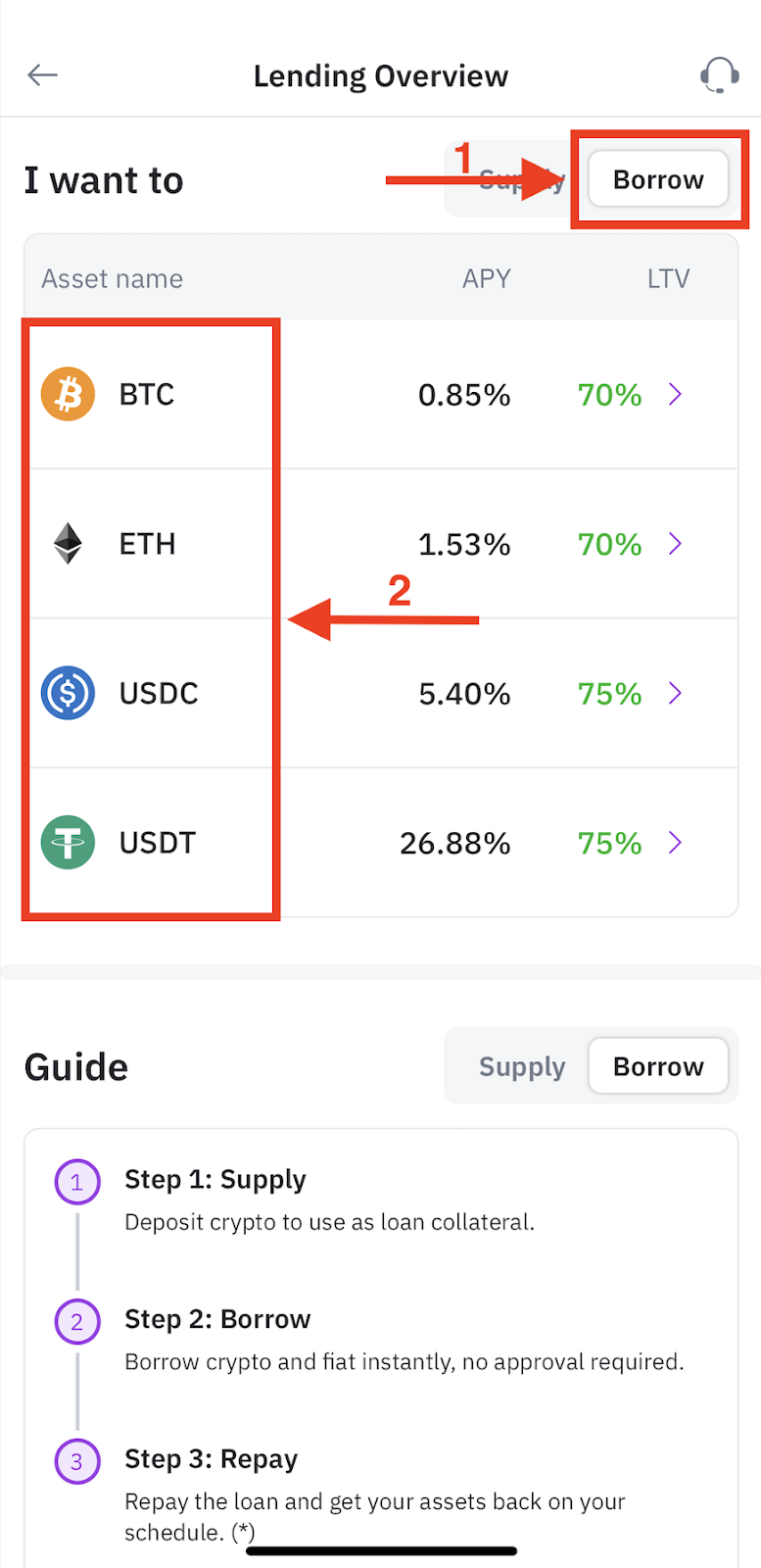
Task: Click the LTV column header
Action: (x=668, y=279)
